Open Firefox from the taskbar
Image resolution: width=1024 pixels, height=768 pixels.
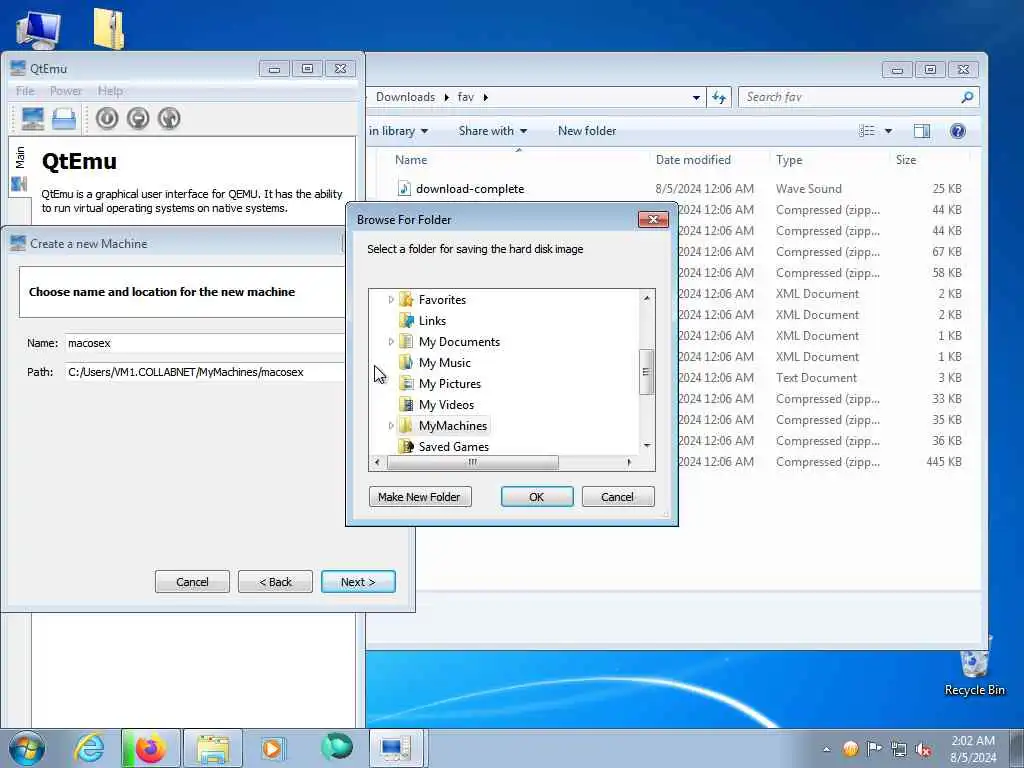[x=150, y=748]
